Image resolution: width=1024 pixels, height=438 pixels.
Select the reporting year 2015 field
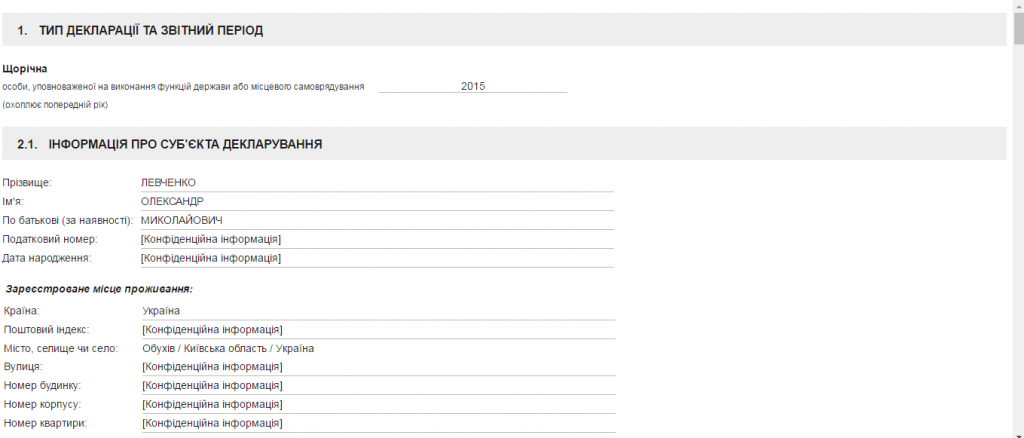point(473,86)
